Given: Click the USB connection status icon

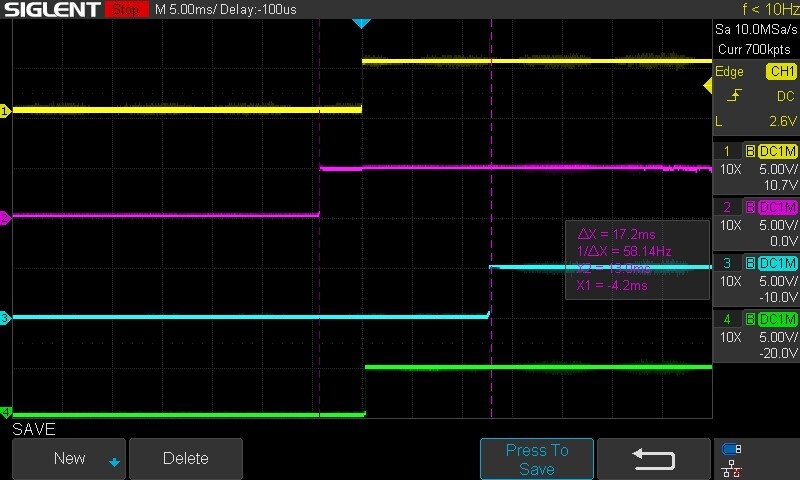Looking at the screenshot, I should [732, 449].
